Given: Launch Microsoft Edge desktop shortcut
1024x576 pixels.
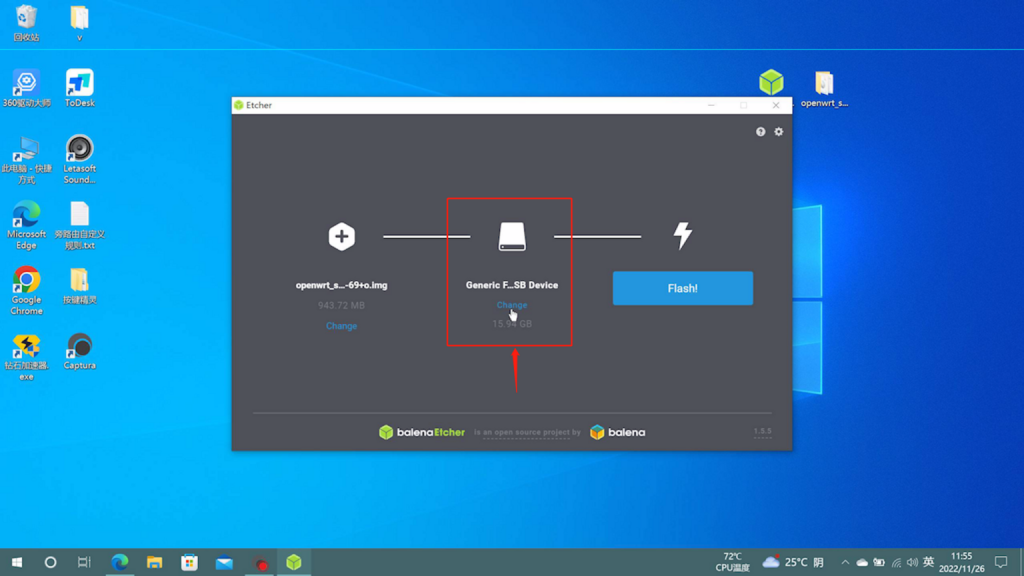Looking at the screenshot, I should [26, 226].
